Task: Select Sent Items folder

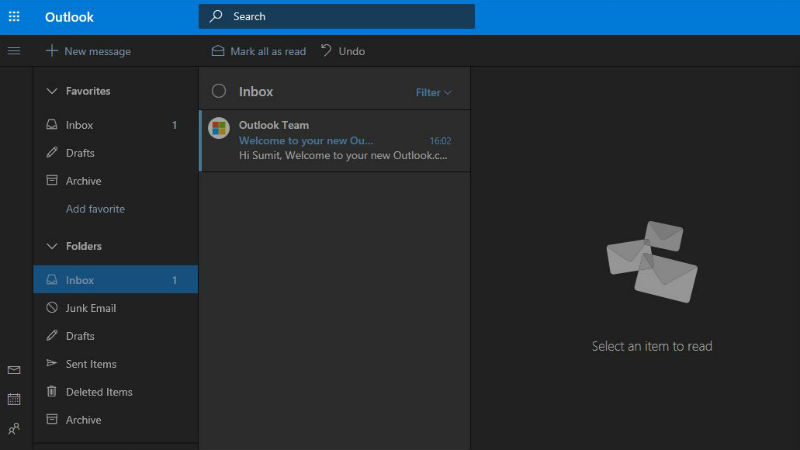Action: pos(115,364)
